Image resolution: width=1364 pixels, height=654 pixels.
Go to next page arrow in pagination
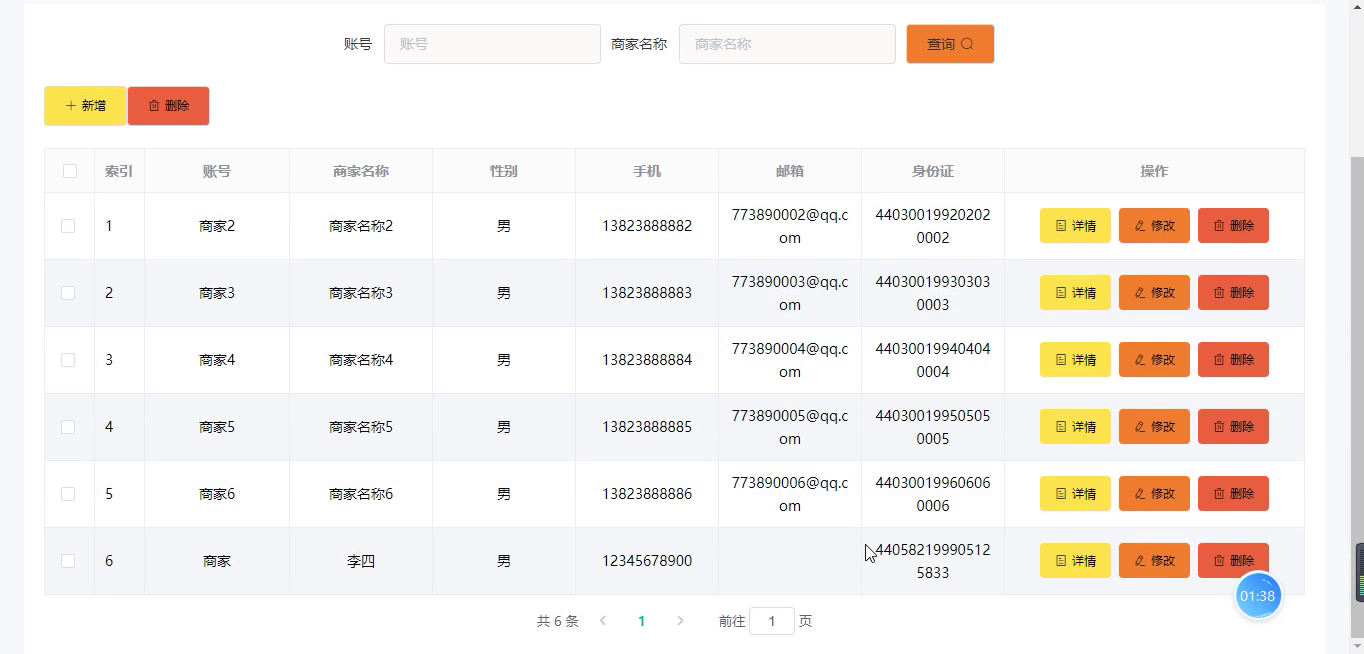click(680, 621)
